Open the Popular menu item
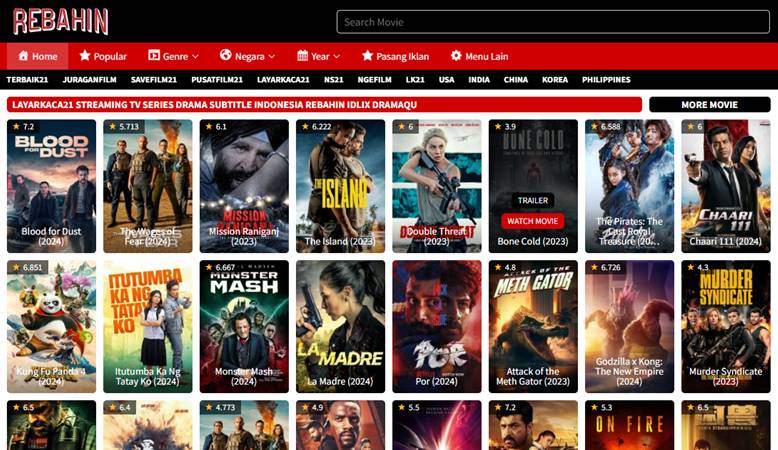 103,56
